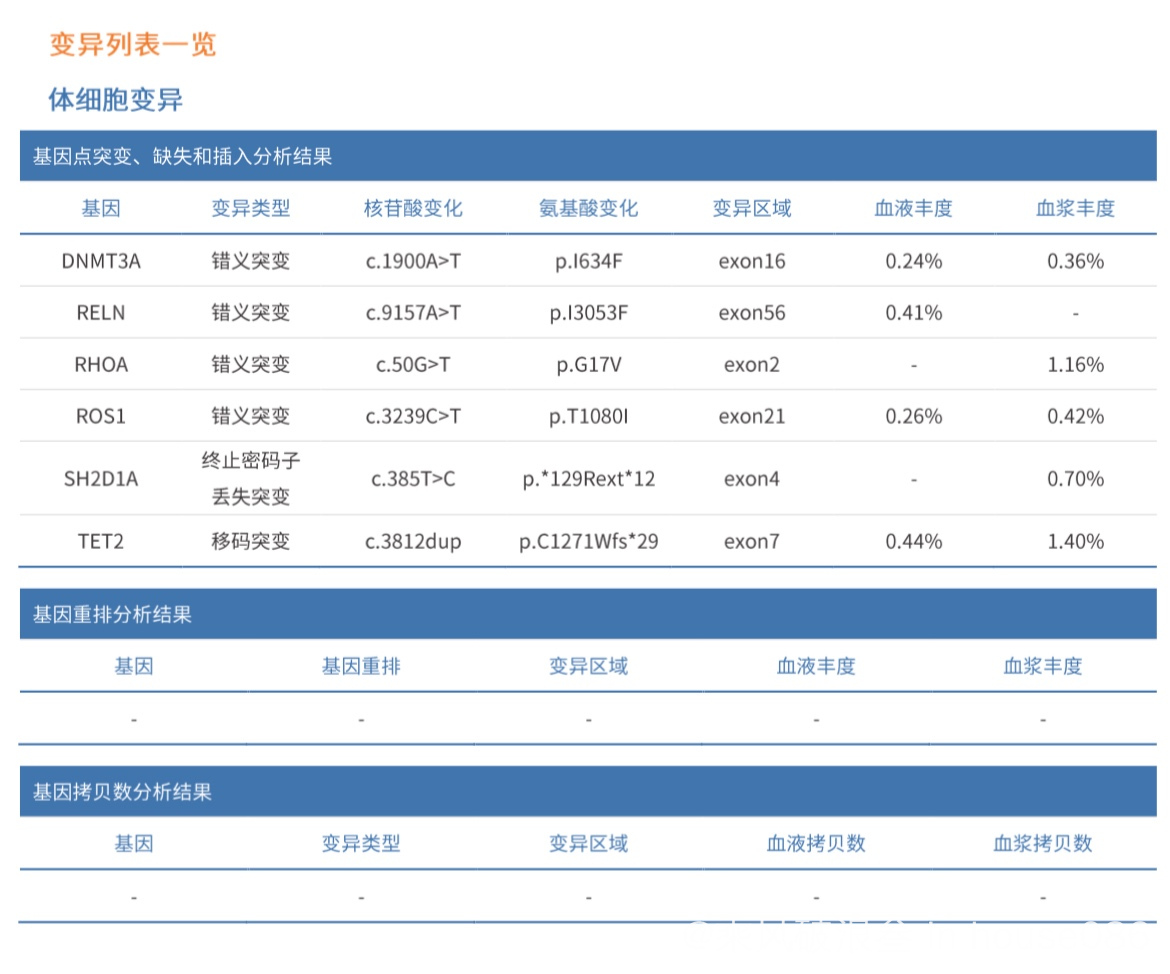Click the exon56 cell
Screen dimensions: 1170x974
751,313
